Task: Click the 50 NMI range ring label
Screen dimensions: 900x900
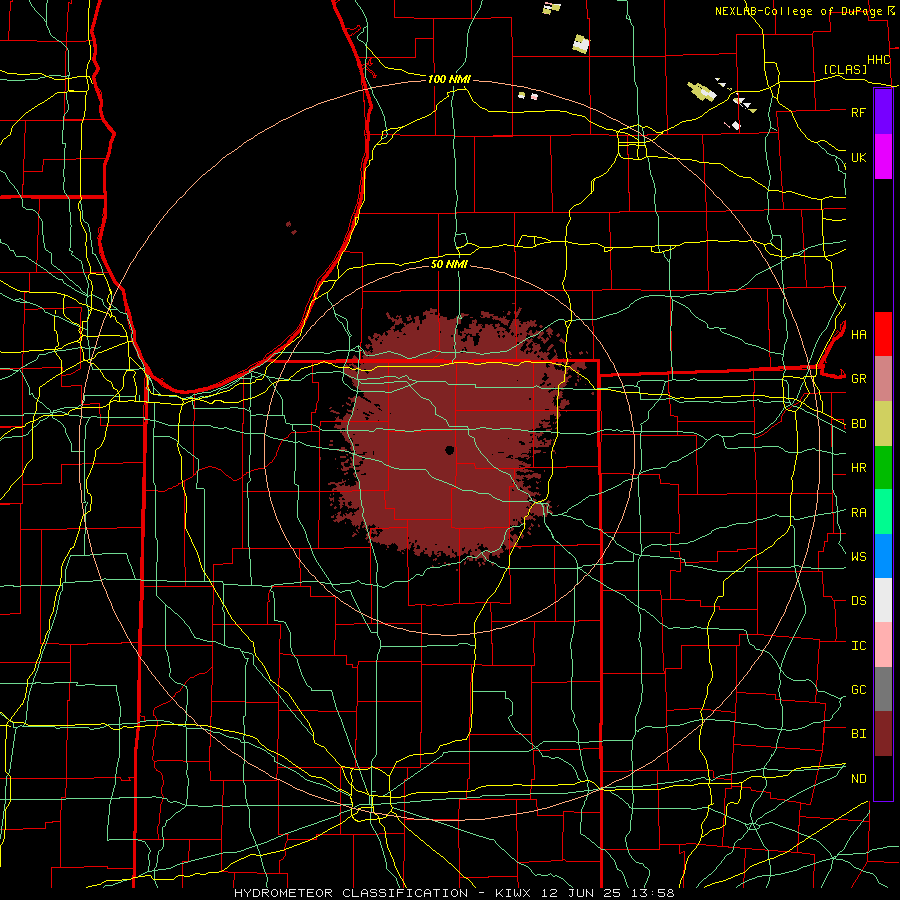Action: click(449, 264)
